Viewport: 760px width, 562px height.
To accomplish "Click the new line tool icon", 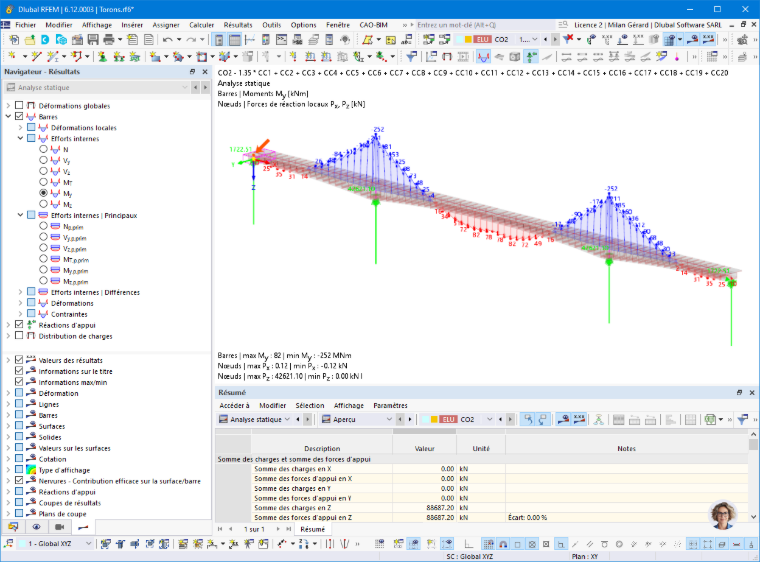I will (x=36, y=57).
